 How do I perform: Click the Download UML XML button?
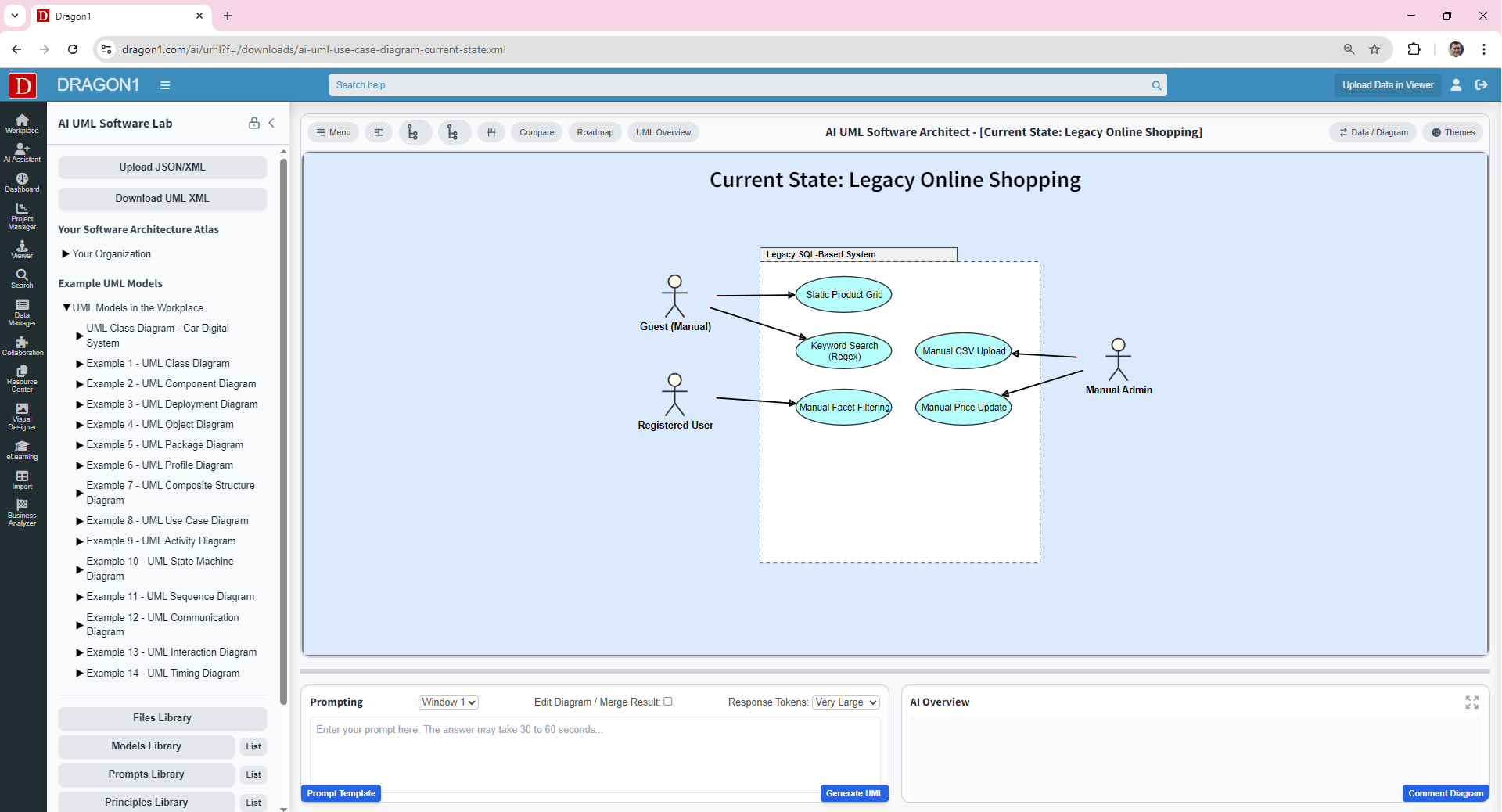162,199
